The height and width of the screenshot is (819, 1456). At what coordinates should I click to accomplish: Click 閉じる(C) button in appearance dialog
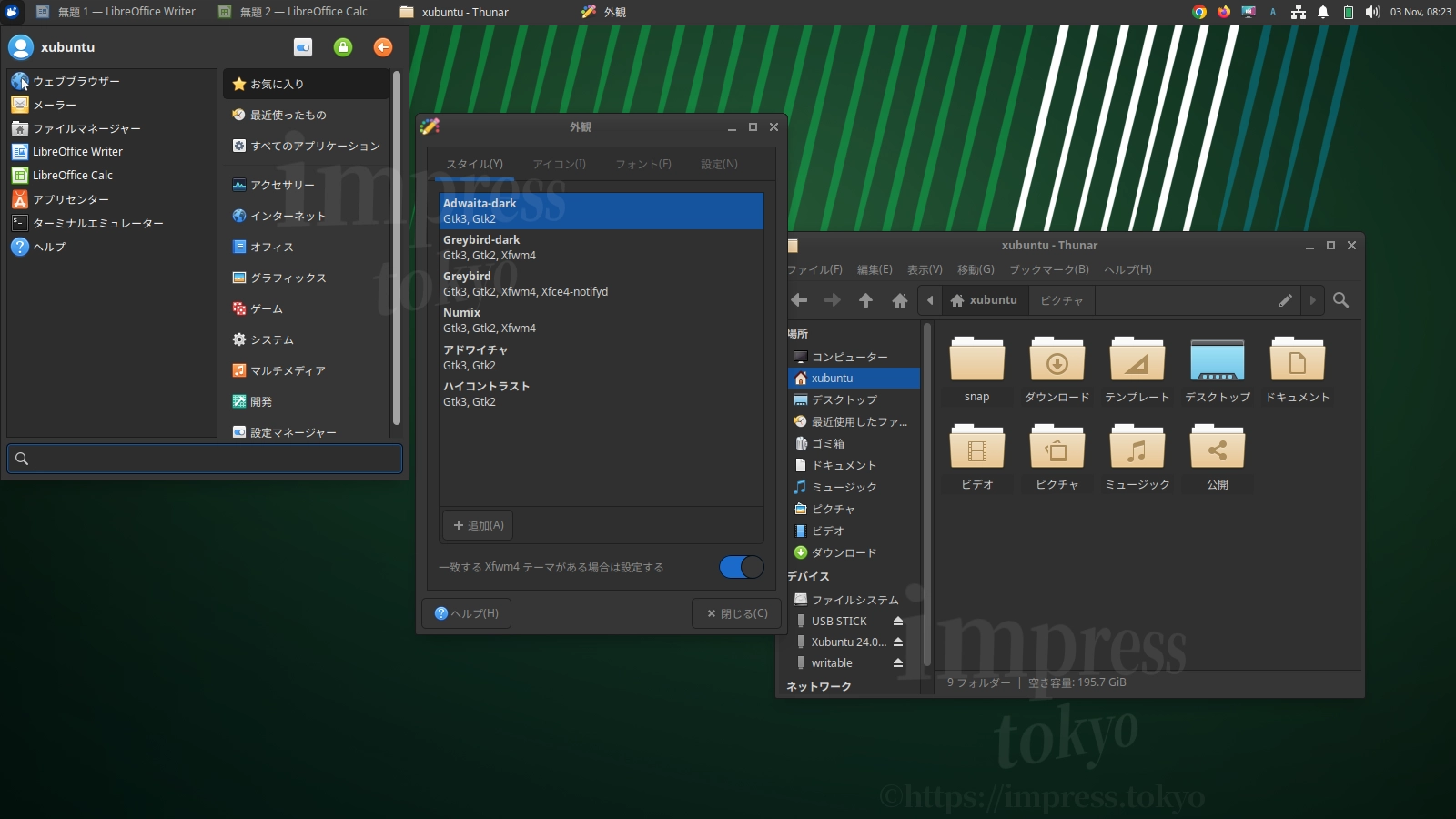736,613
